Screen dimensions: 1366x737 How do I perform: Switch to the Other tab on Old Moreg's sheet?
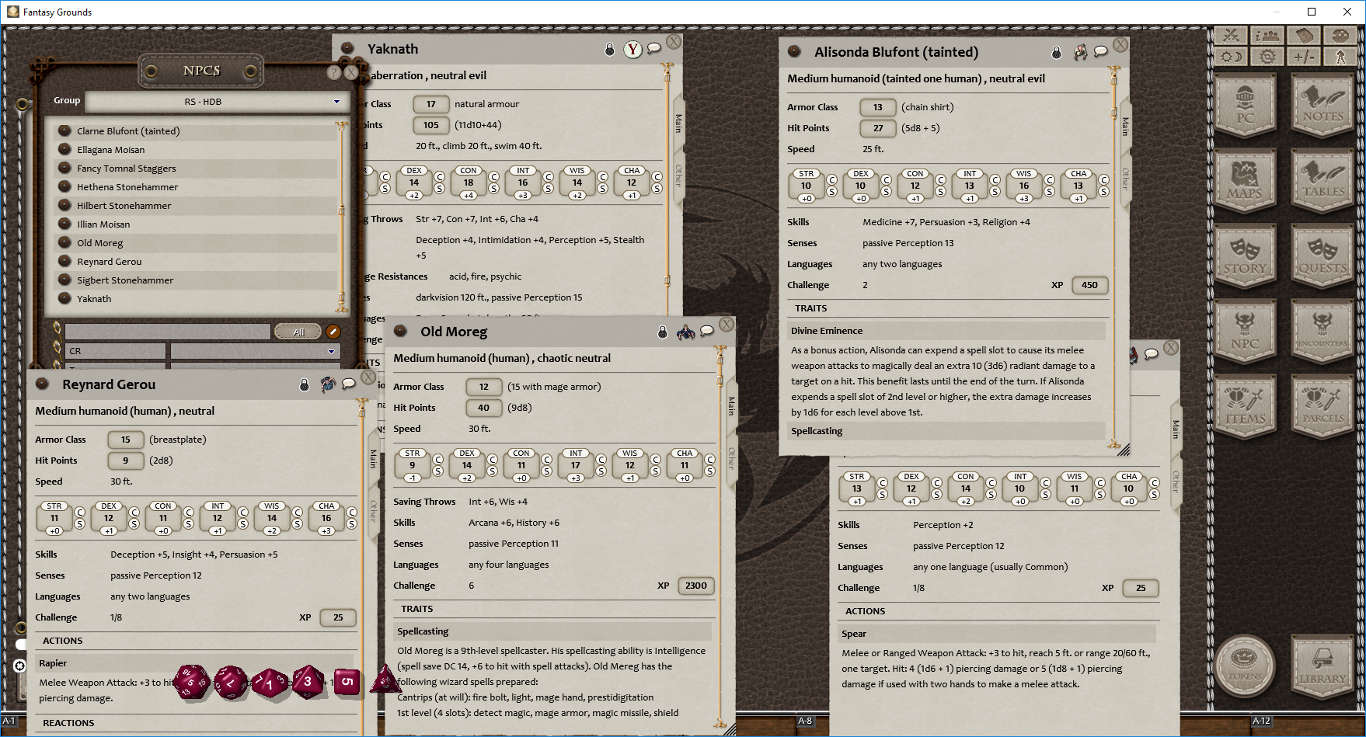[x=731, y=454]
